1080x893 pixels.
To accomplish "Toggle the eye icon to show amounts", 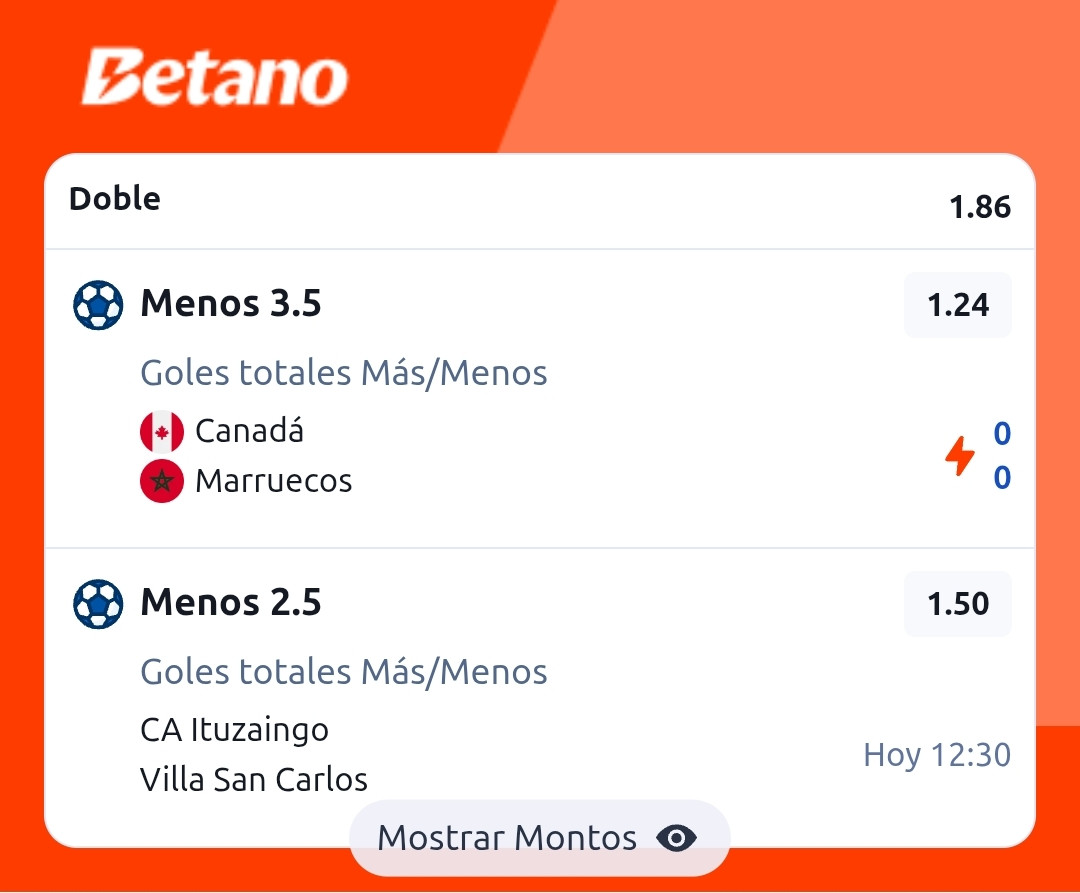I will point(676,838).
